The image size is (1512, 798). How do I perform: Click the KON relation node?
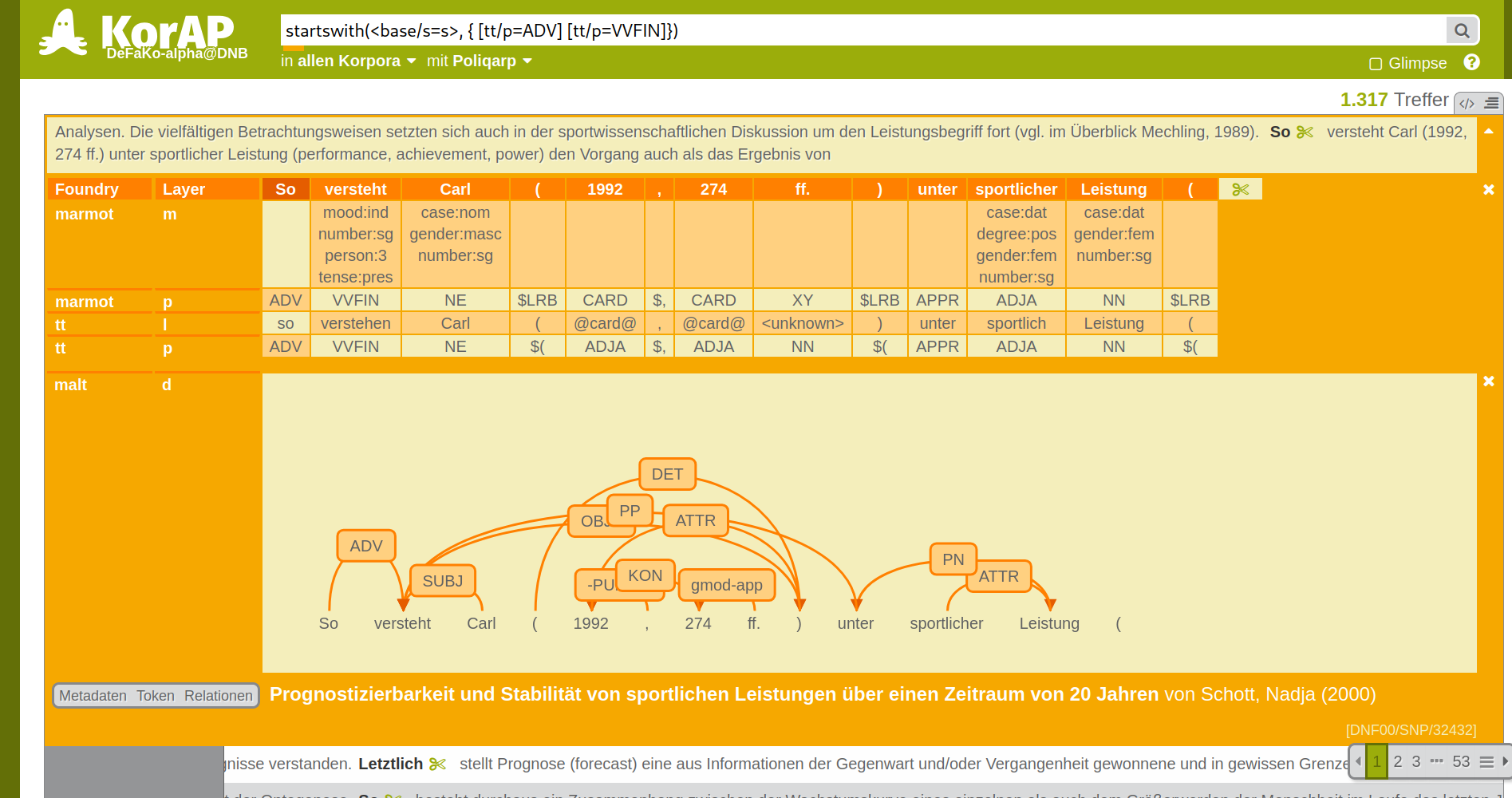[645, 575]
